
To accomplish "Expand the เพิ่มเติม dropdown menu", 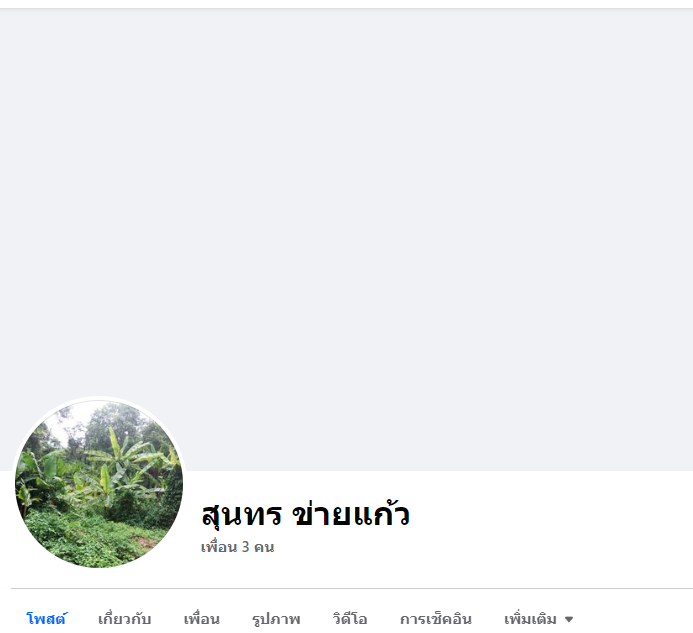I will [x=538, y=618].
